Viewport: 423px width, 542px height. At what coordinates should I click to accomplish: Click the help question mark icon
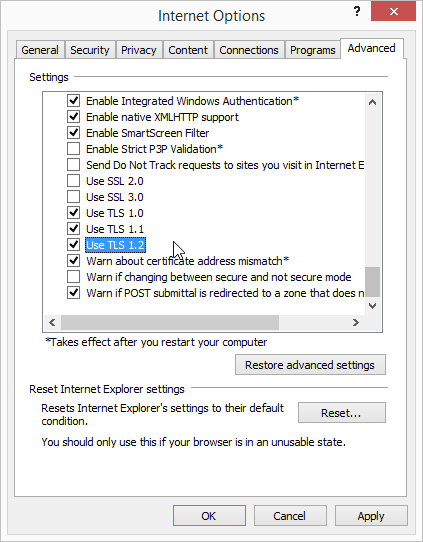(357, 12)
